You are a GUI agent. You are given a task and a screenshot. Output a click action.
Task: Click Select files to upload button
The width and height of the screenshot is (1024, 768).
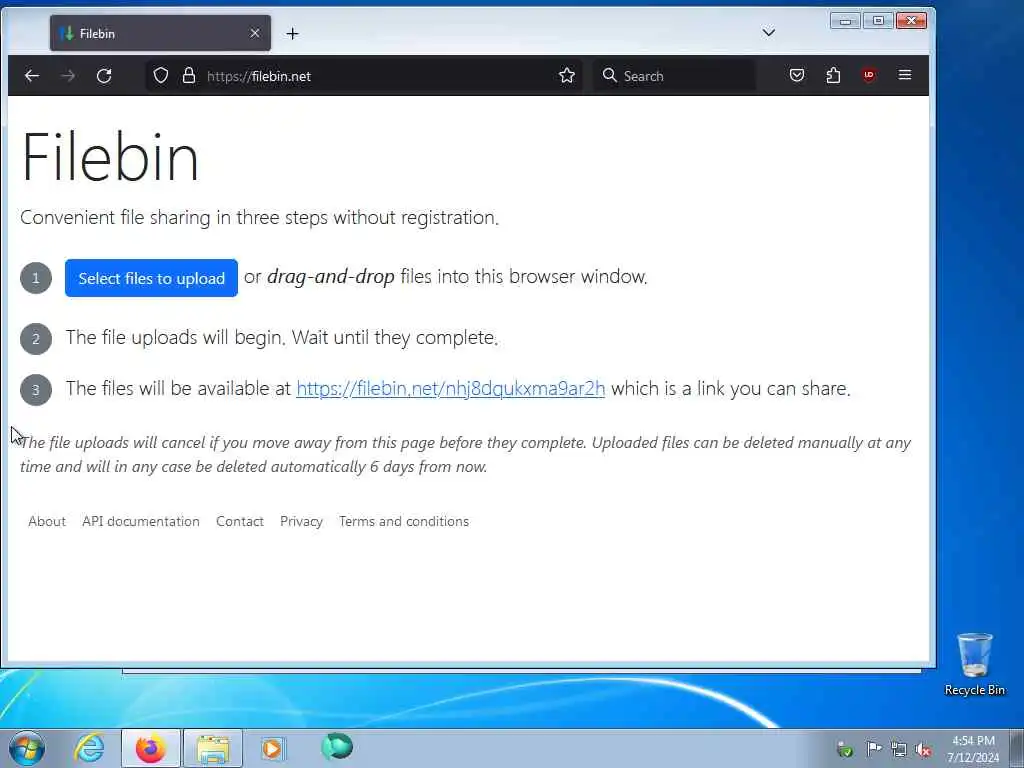tap(152, 278)
